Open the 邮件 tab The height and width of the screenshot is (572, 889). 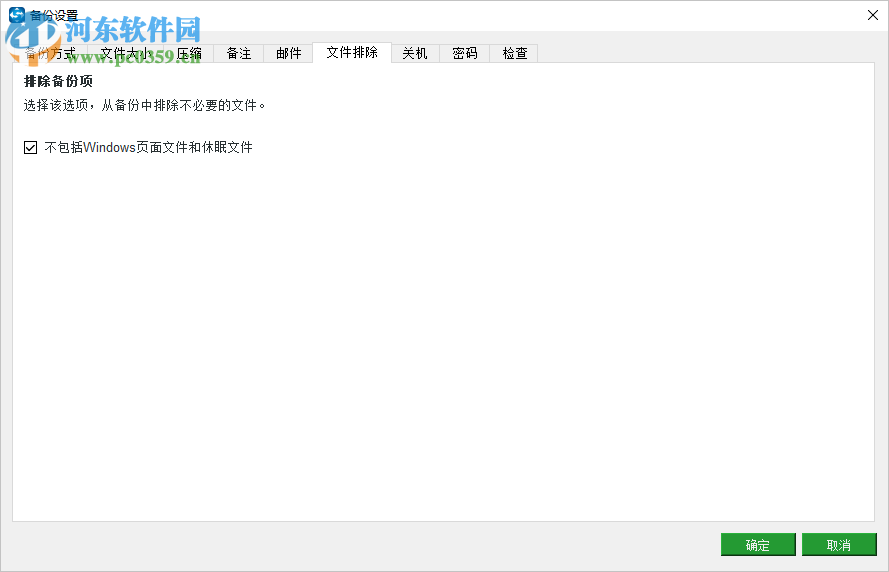pos(289,53)
